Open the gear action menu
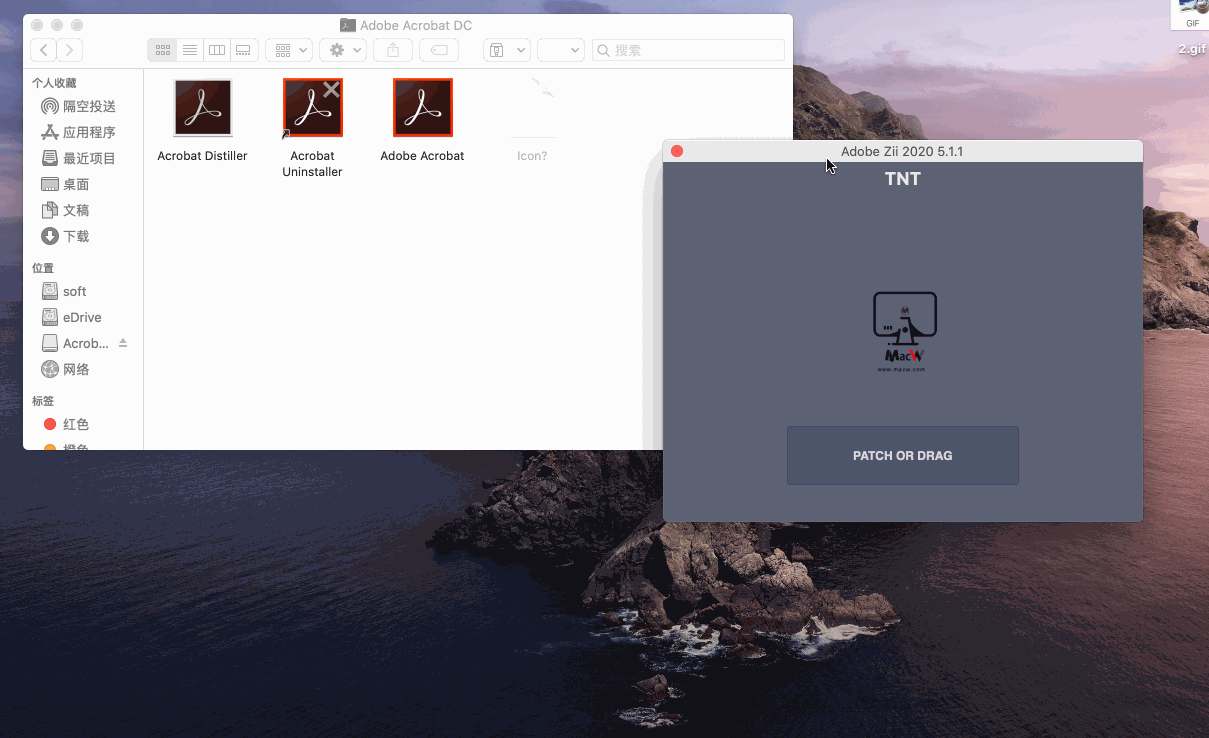Viewport: 1209px width, 738px height. 343,50
